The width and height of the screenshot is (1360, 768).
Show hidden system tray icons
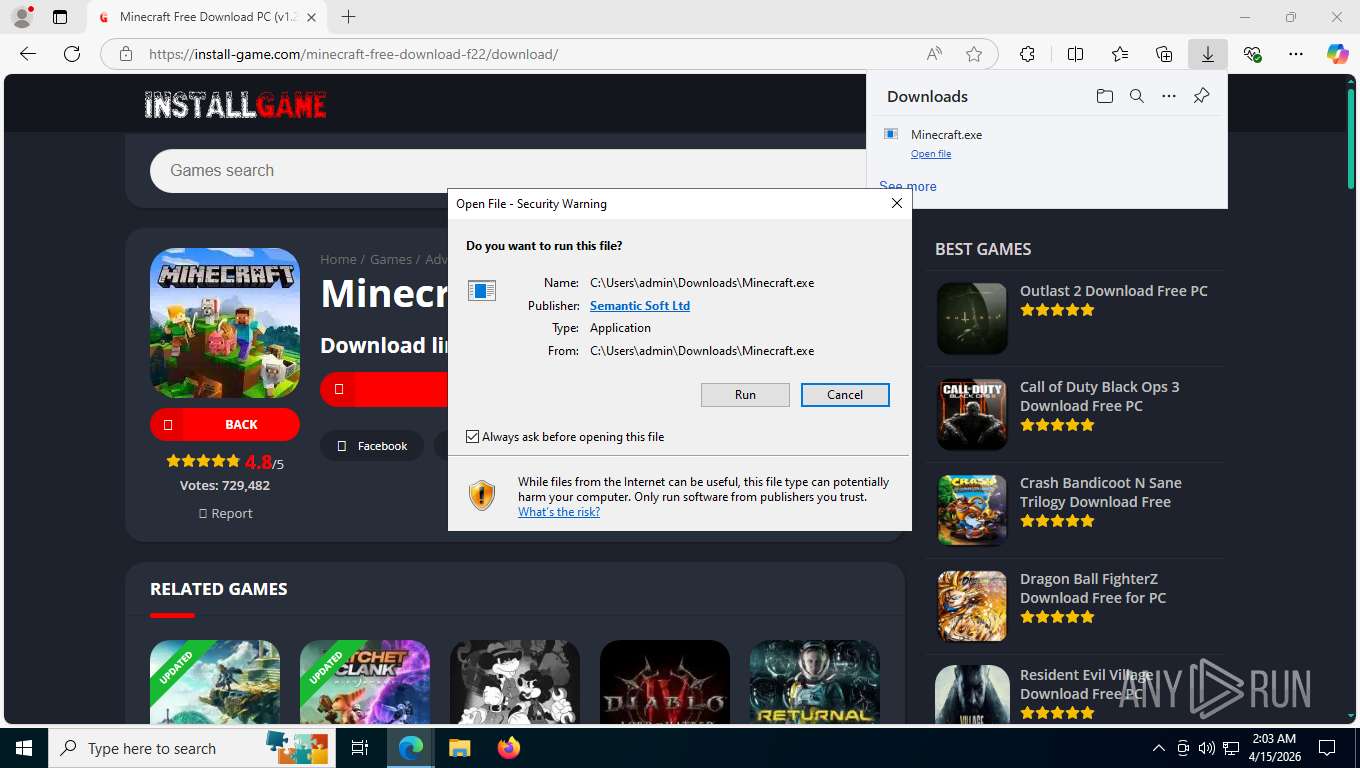(x=1159, y=748)
